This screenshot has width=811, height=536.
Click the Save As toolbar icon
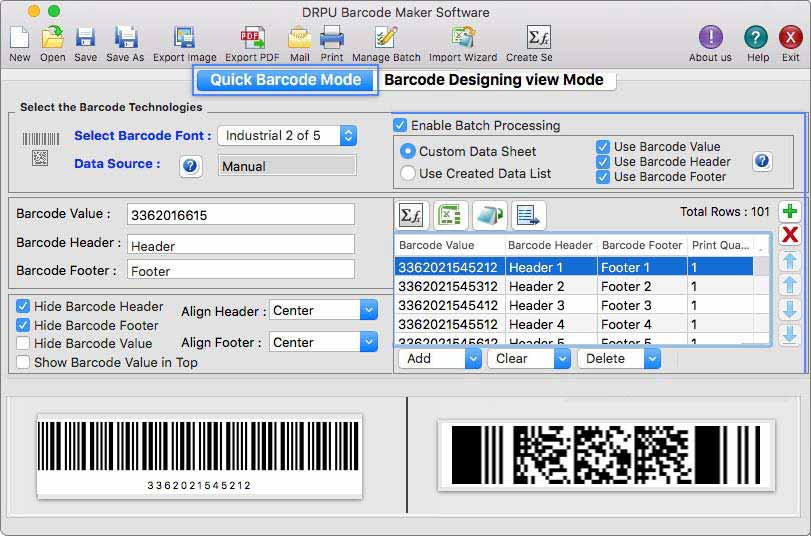(125, 38)
